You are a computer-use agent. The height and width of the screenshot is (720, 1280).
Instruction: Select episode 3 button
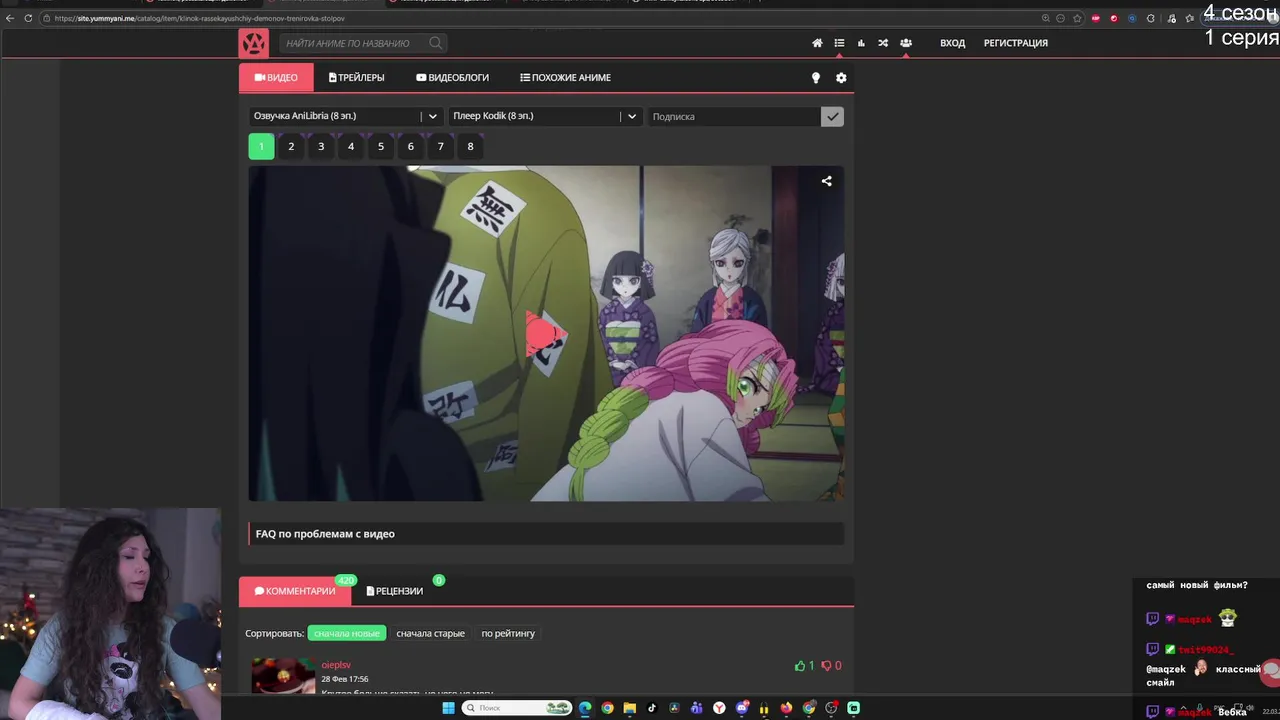coord(321,146)
